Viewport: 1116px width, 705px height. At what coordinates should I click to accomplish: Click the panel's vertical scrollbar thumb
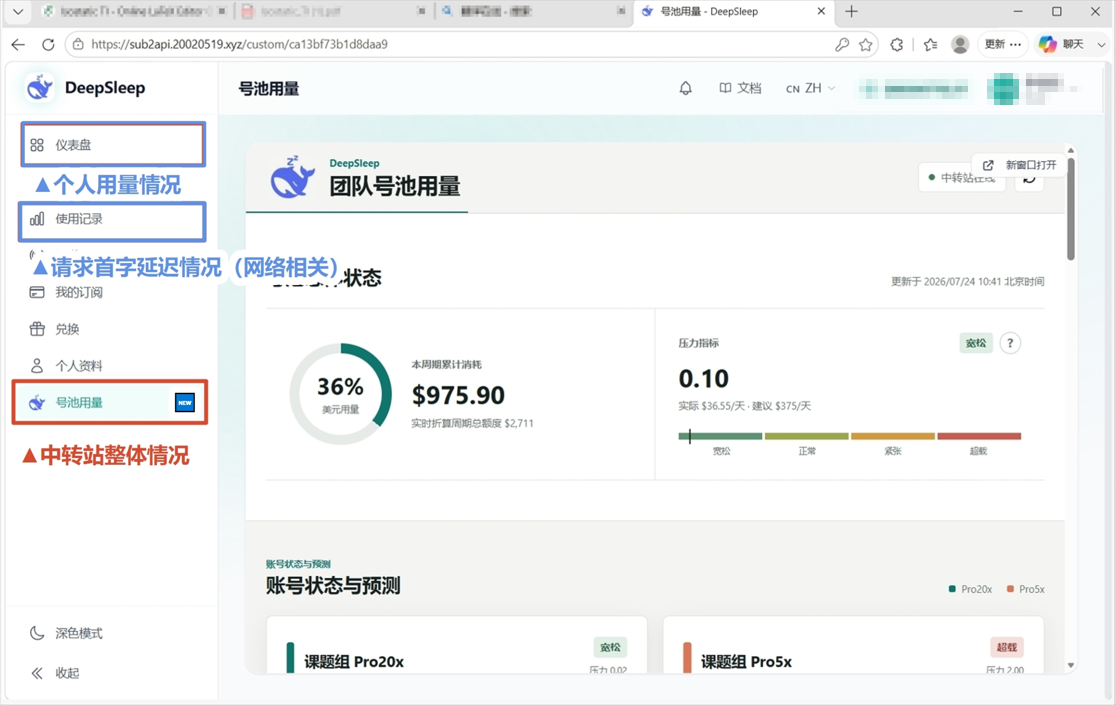(1070, 208)
